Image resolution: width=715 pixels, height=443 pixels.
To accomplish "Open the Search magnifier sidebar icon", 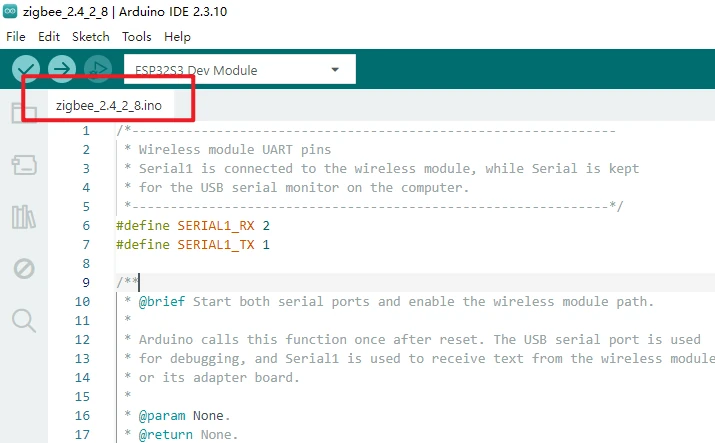I will (24, 320).
